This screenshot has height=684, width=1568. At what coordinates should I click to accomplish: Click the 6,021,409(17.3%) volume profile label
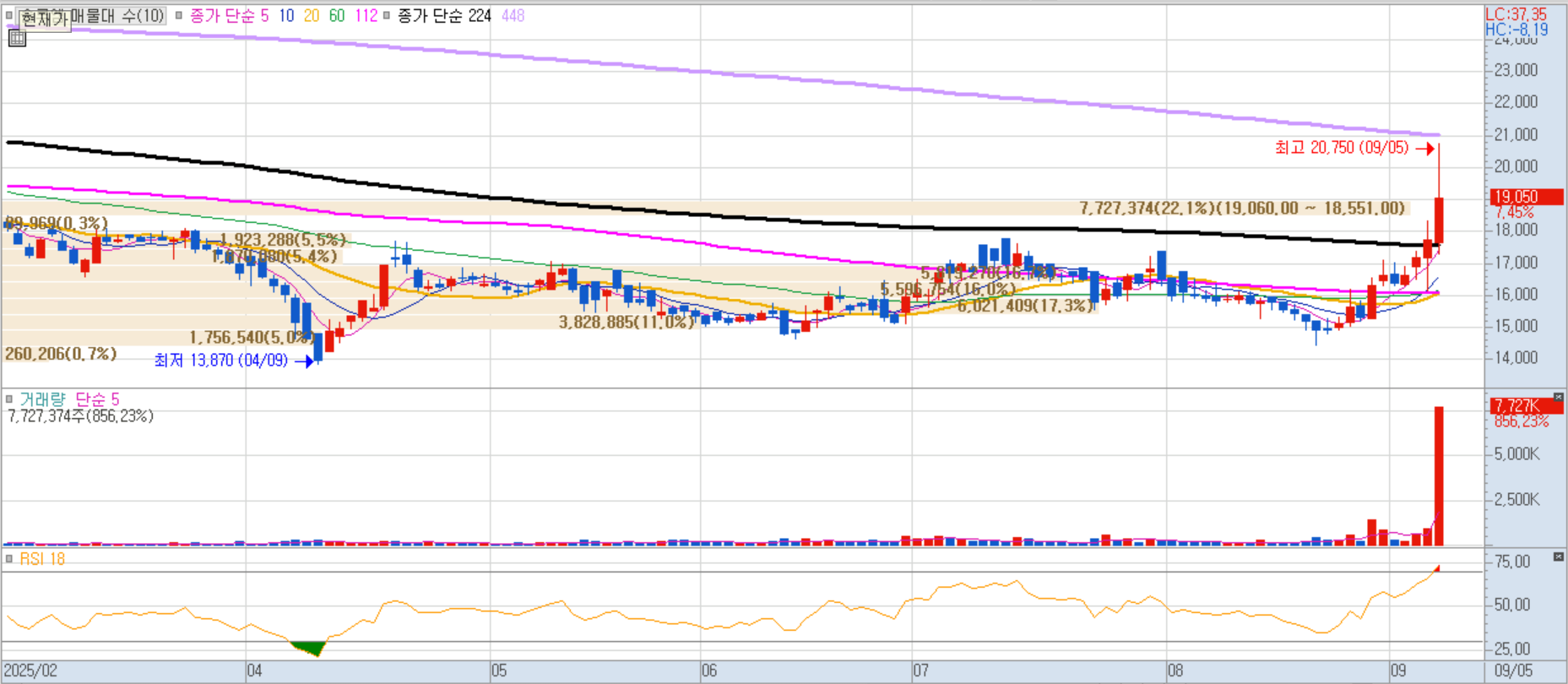point(1025,305)
